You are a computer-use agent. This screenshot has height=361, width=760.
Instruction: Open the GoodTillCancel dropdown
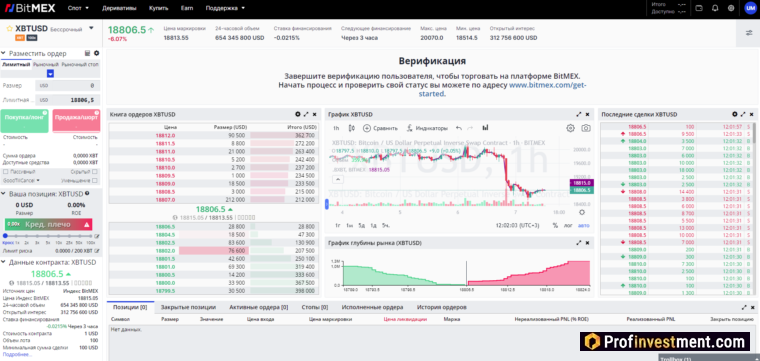21,180
